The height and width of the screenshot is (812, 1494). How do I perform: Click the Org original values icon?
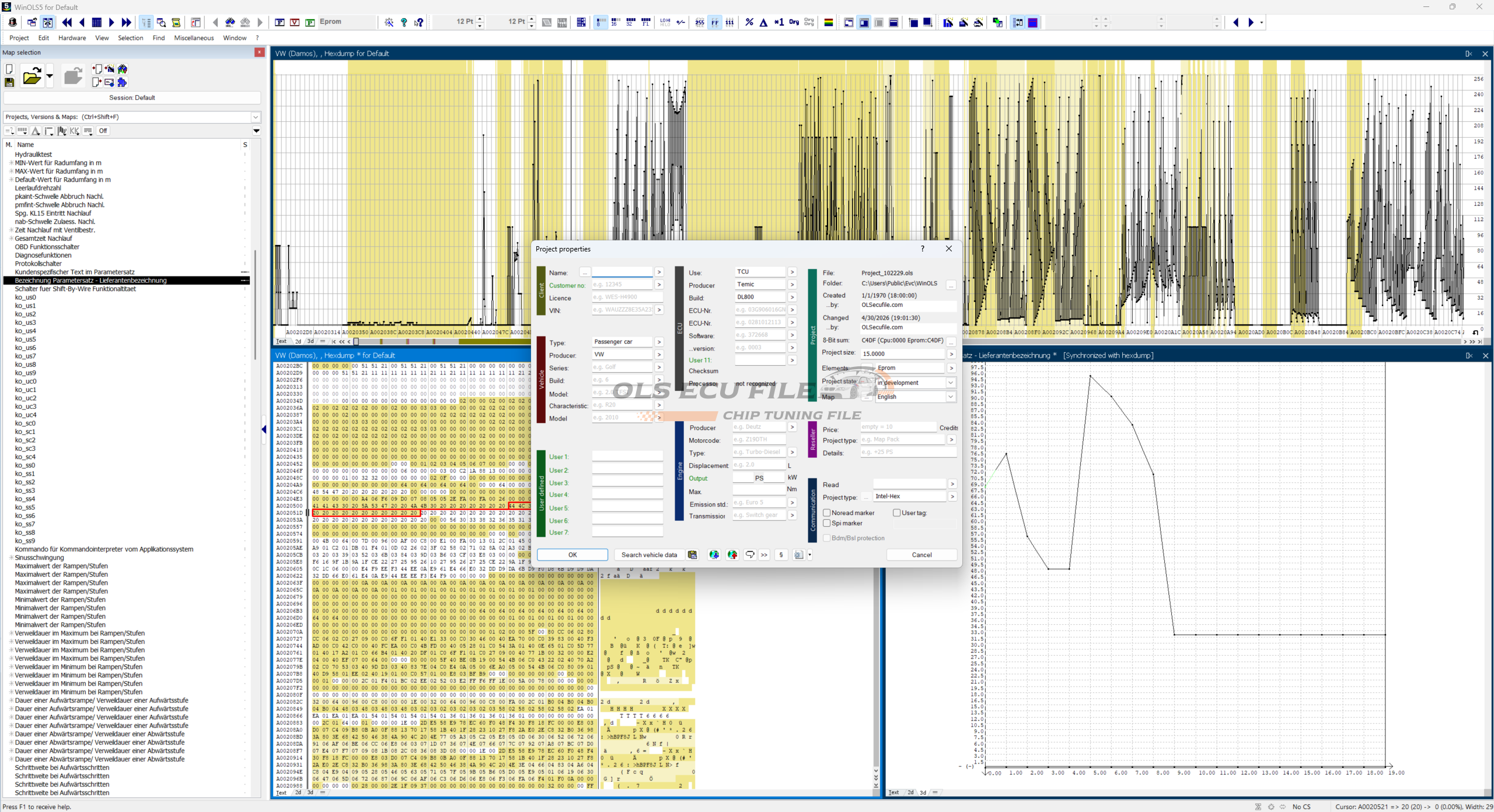click(794, 22)
